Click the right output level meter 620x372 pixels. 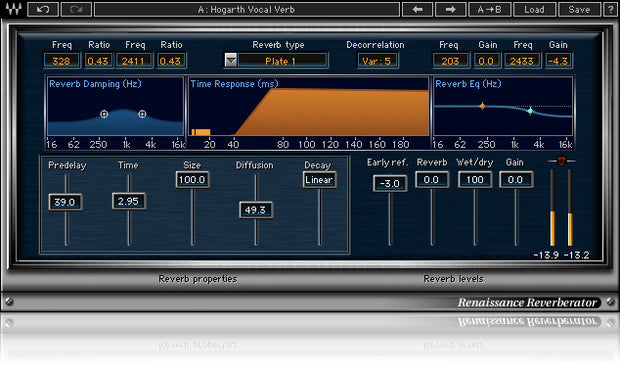570,208
